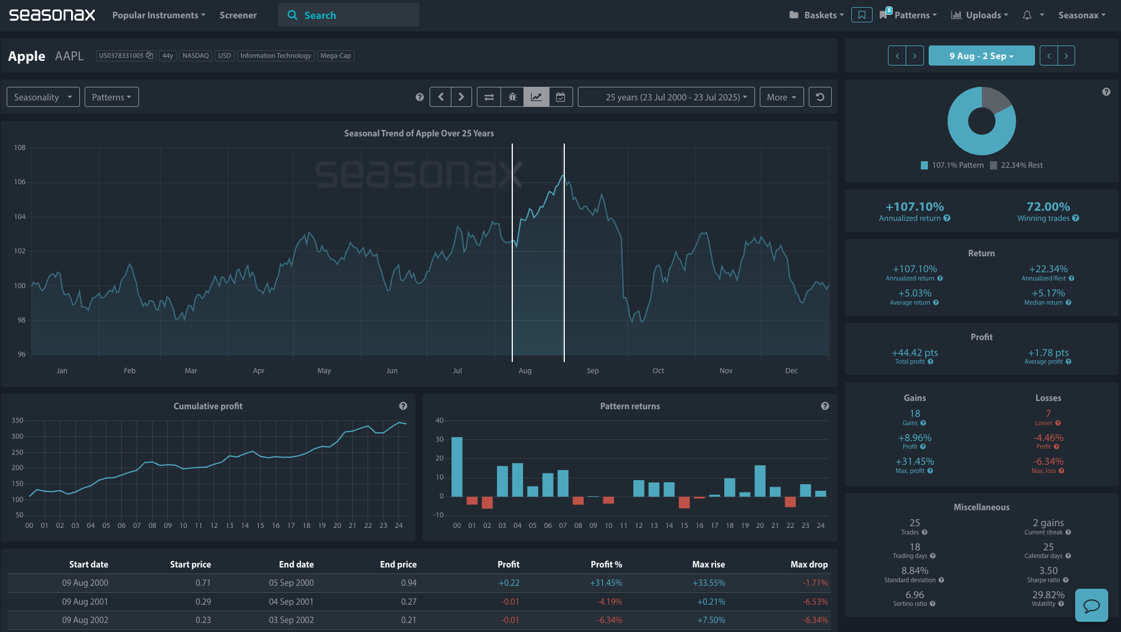Click info icon beside Median return
The image size is (1121, 632).
pos(1069,302)
